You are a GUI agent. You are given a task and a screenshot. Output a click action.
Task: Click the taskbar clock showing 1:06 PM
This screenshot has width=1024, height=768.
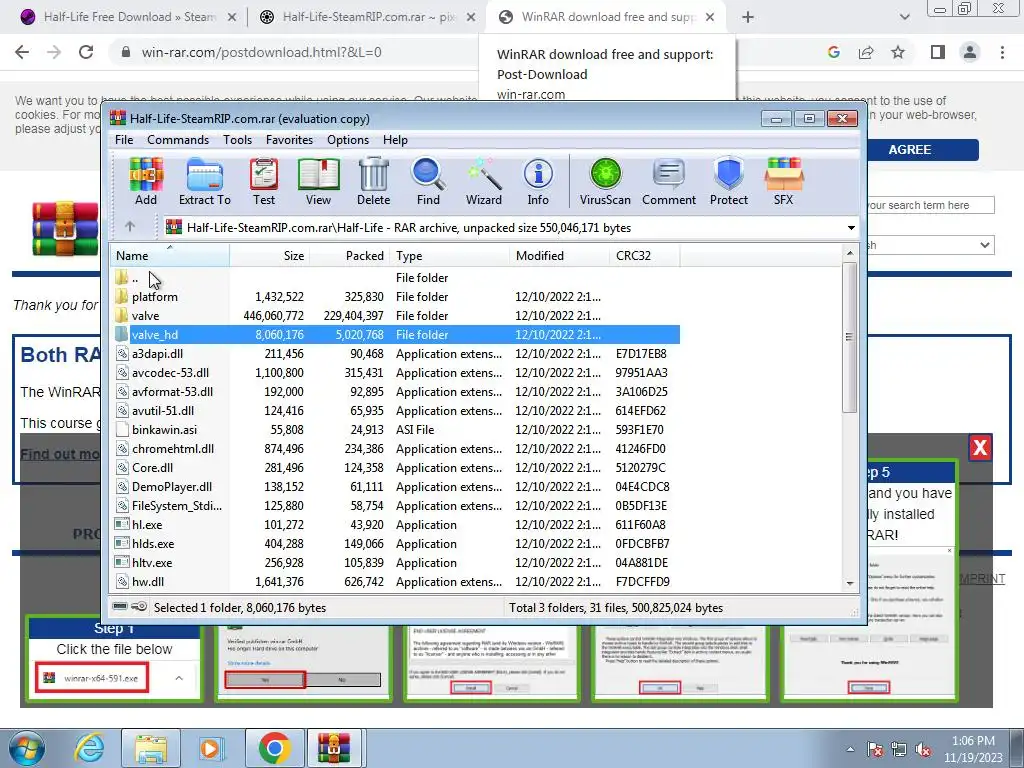[972, 749]
